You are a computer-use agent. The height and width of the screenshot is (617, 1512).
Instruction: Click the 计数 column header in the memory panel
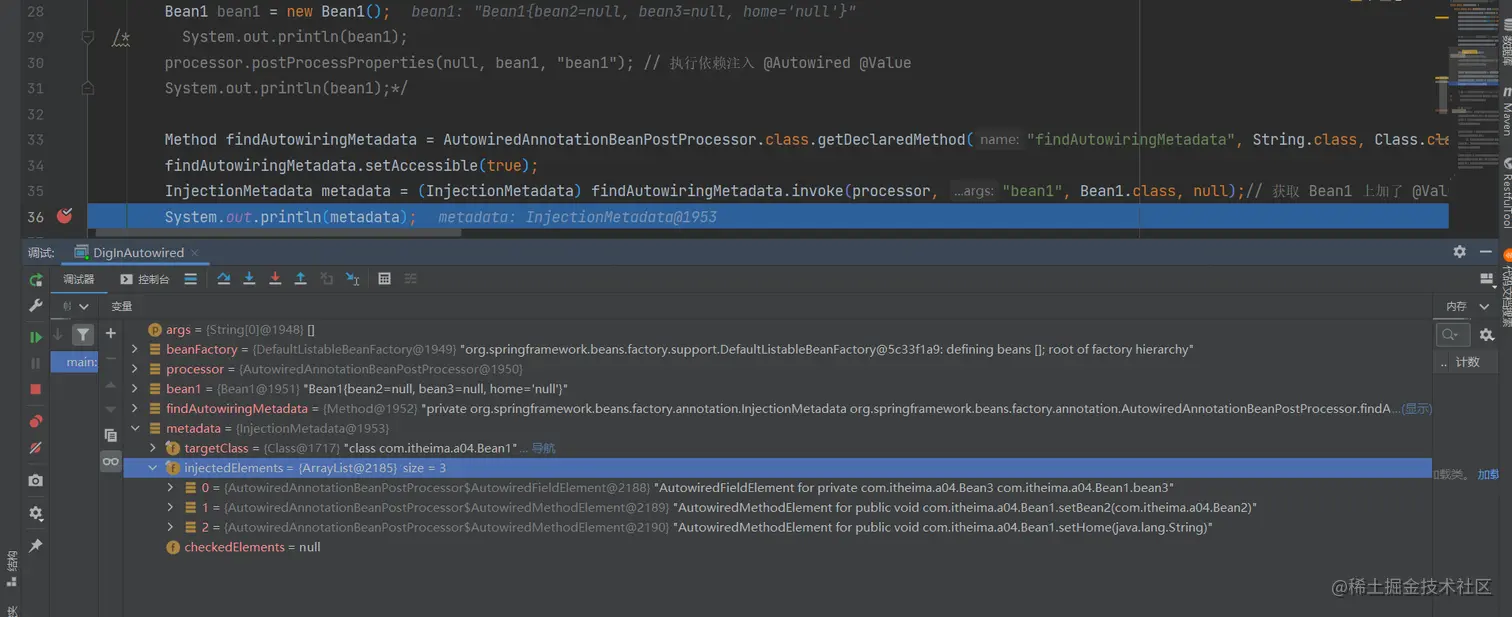point(1468,362)
